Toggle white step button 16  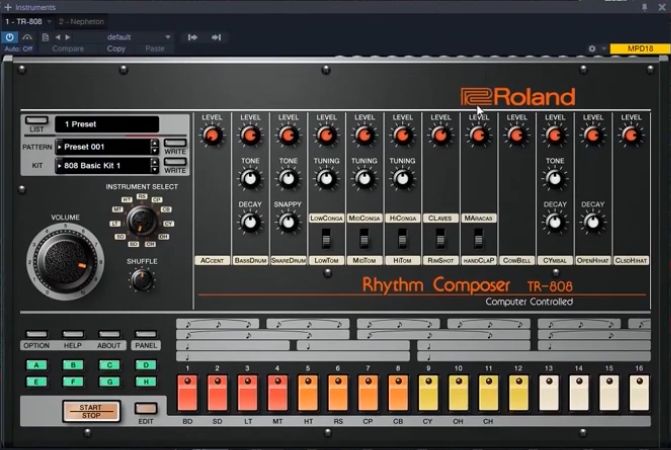click(x=639, y=393)
